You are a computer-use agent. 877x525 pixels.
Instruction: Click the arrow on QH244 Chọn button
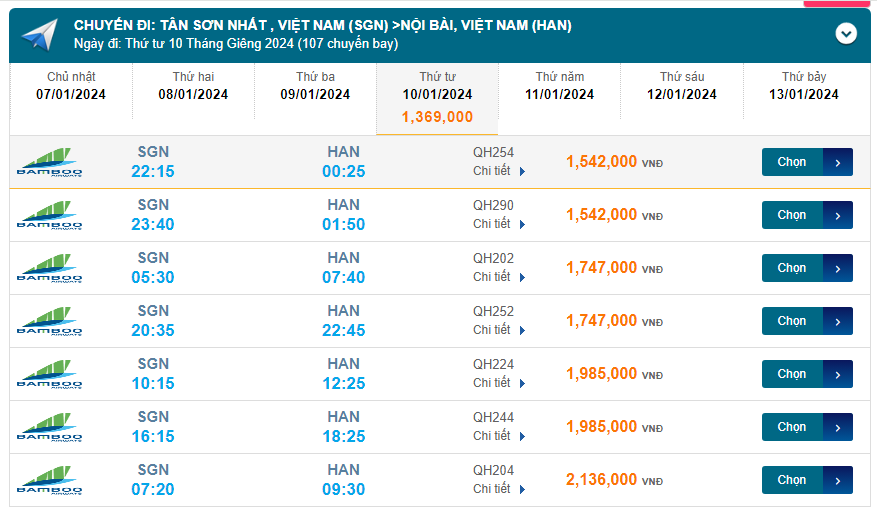[x=837, y=427]
